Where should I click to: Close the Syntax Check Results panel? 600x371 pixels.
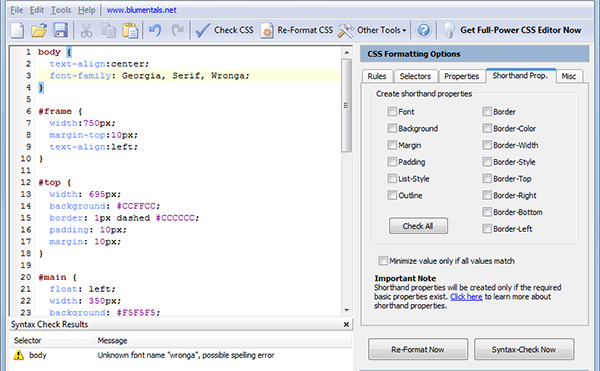pyautogui.click(x=346, y=324)
